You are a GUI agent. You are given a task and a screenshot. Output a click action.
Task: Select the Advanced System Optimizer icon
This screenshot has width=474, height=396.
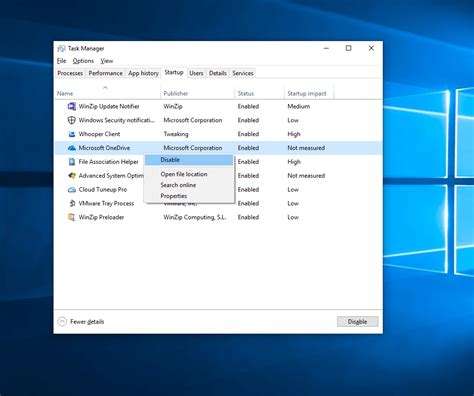point(72,176)
